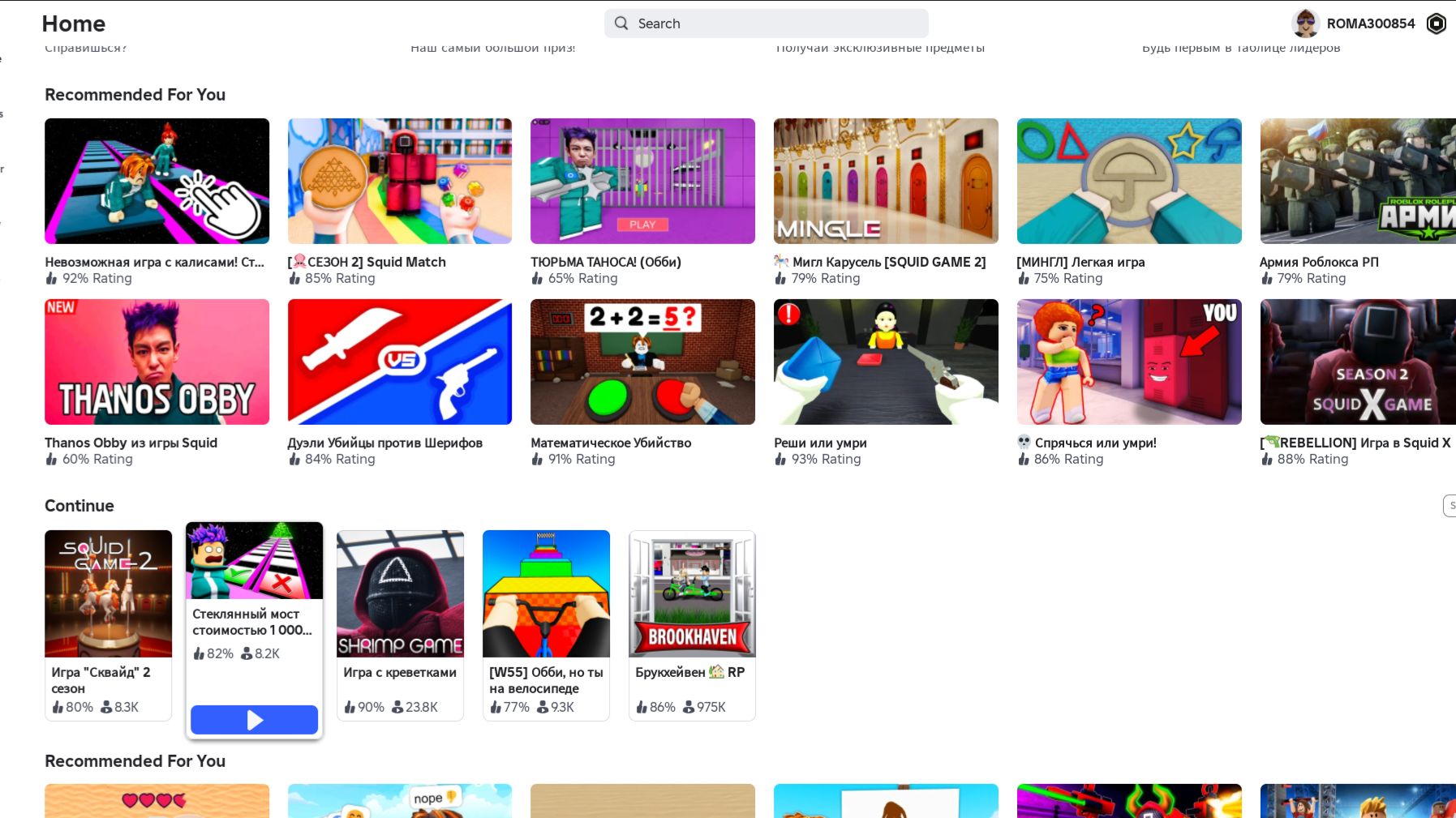Open the ТЮРЬМА ТАНОСА! (Обби) thumbnail
The width and height of the screenshot is (1456, 818).
(642, 181)
